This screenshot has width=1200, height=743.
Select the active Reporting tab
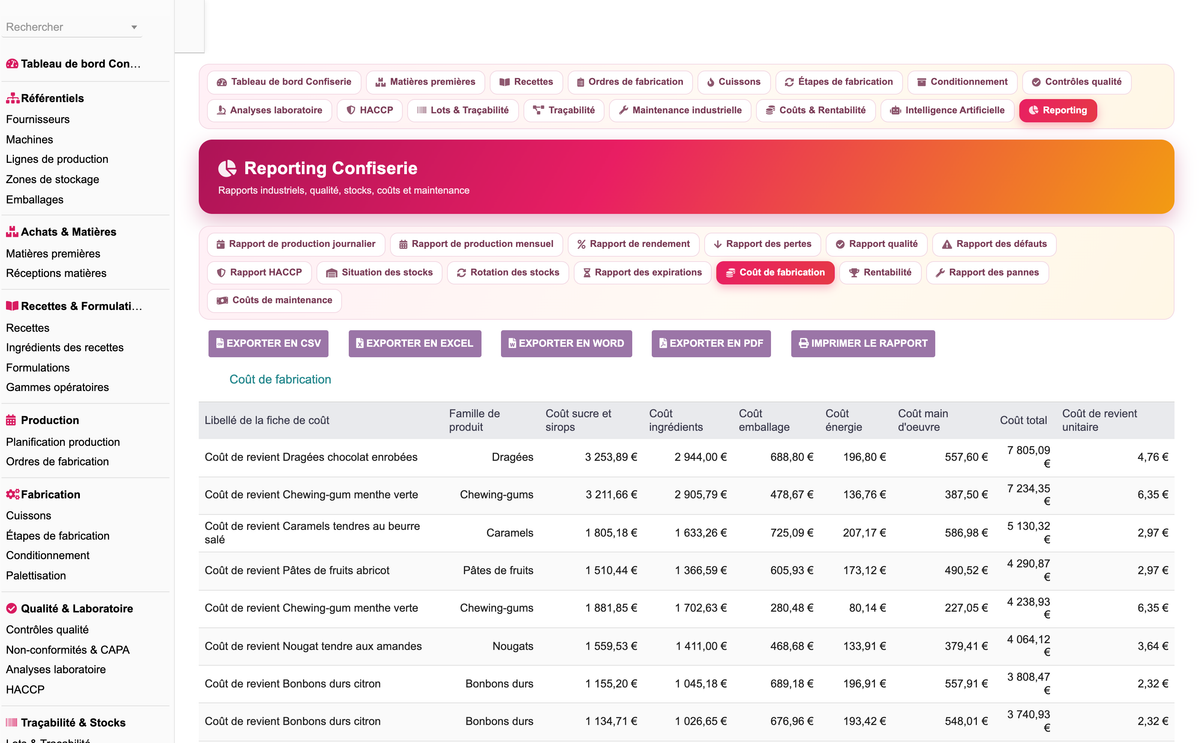[x=1058, y=110]
